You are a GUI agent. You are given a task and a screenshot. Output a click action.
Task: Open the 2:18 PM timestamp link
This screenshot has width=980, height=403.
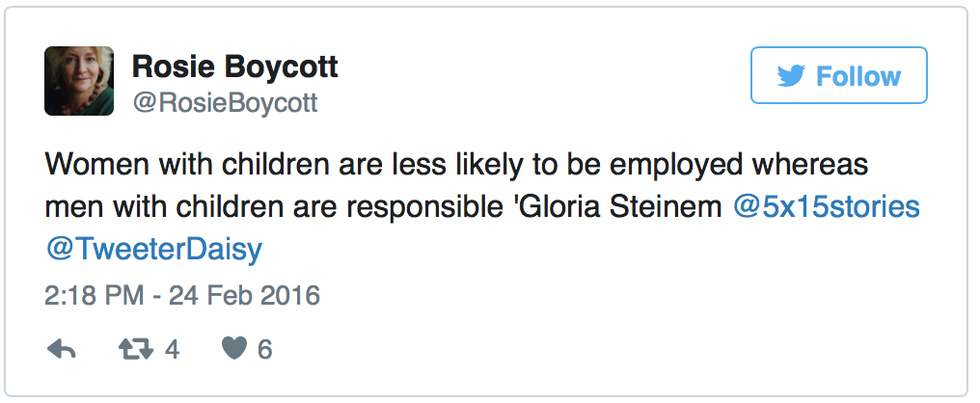95,296
